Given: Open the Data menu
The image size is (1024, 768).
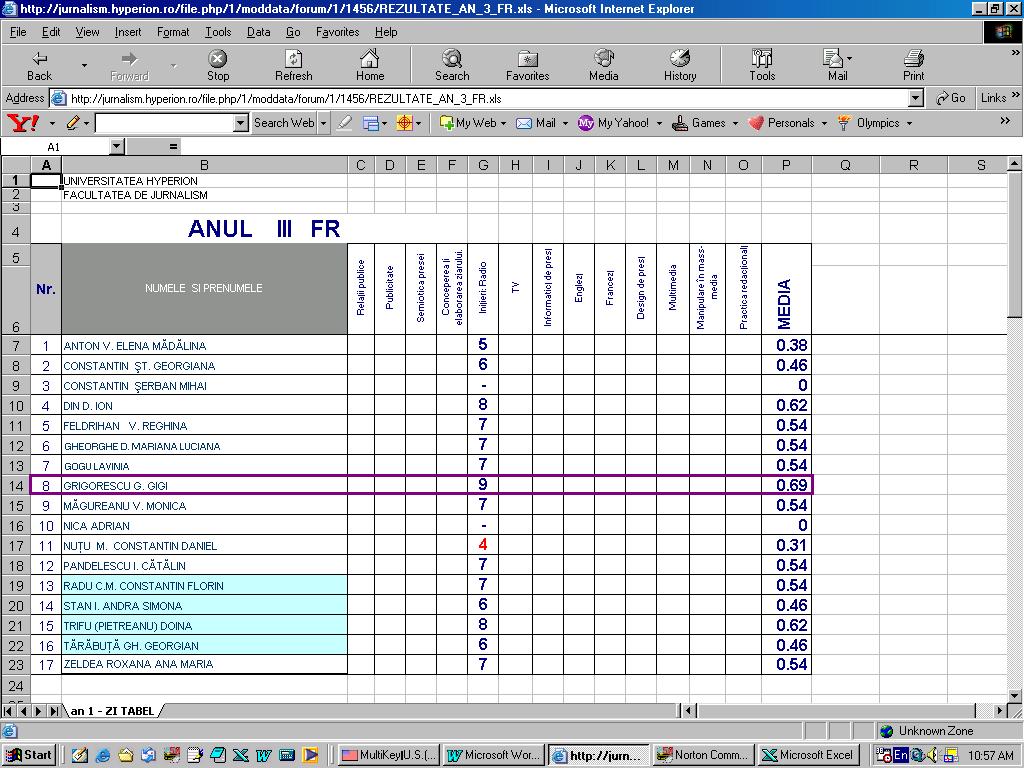Looking at the screenshot, I should pos(258,32).
